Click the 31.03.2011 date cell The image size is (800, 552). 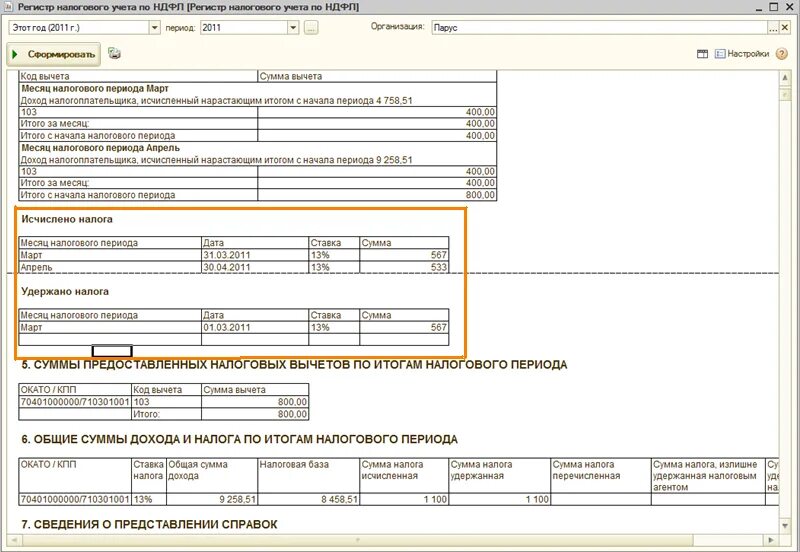(x=255, y=255)
